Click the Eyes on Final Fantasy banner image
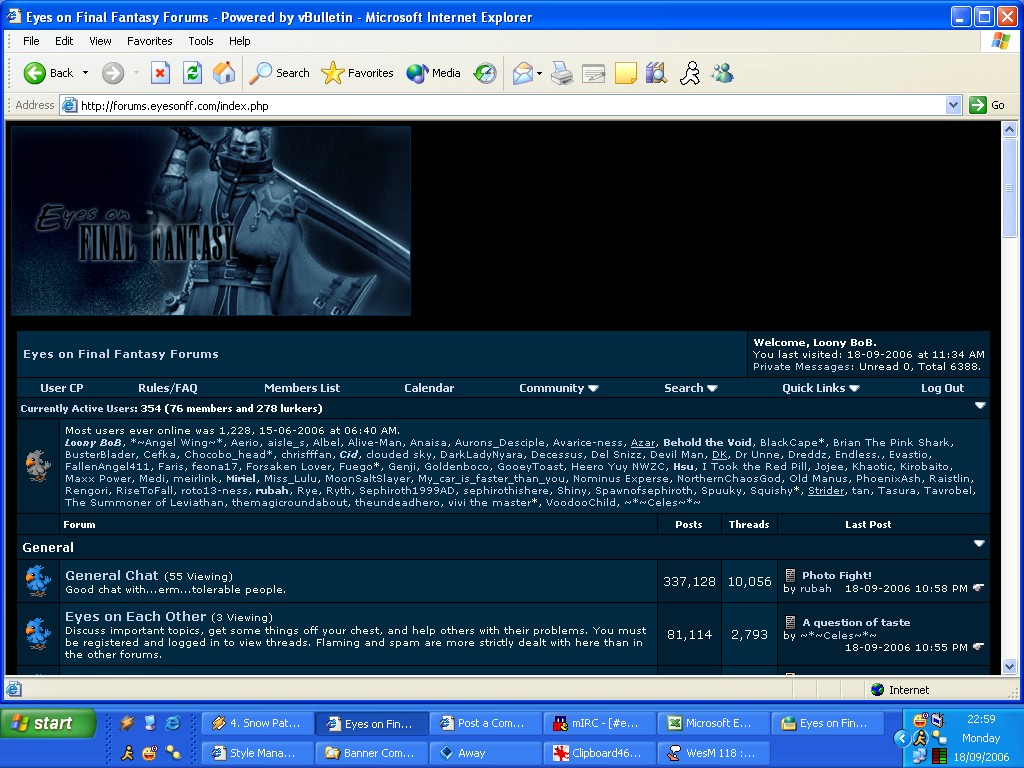Screen dimensions: 1024x768 point(211,221)
